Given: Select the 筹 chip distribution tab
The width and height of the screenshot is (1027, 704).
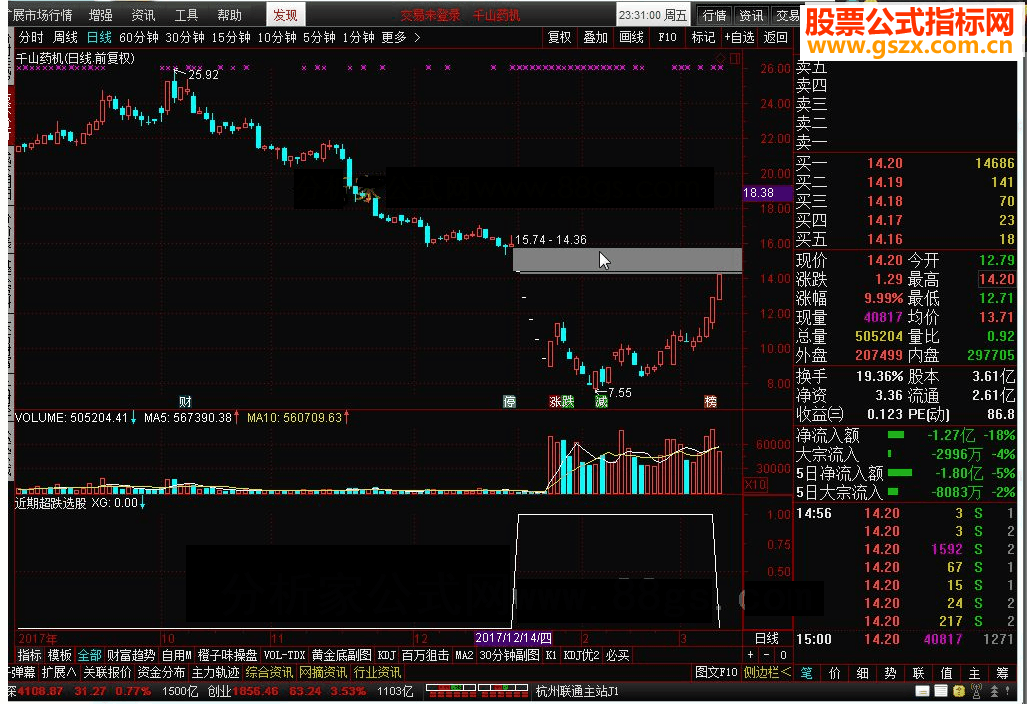Looking at the screenshot, I should click(1002, 673).
